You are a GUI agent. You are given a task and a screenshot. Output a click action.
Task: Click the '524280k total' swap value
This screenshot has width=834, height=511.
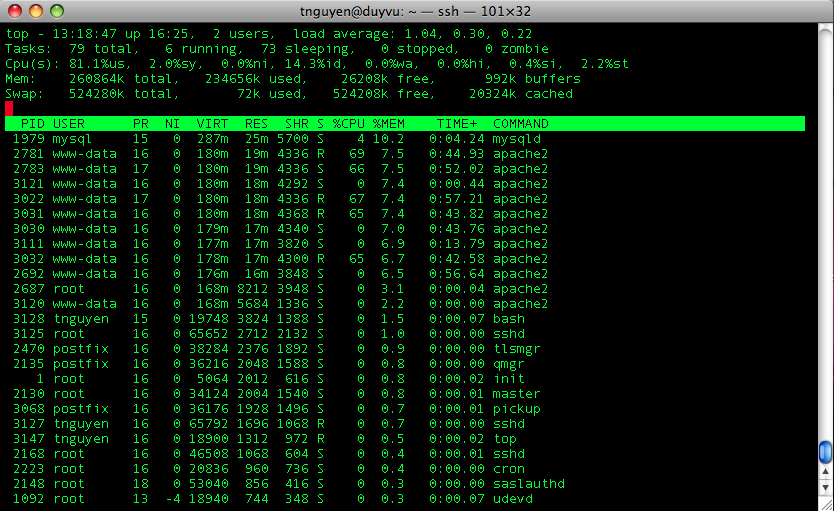point(121,94)
